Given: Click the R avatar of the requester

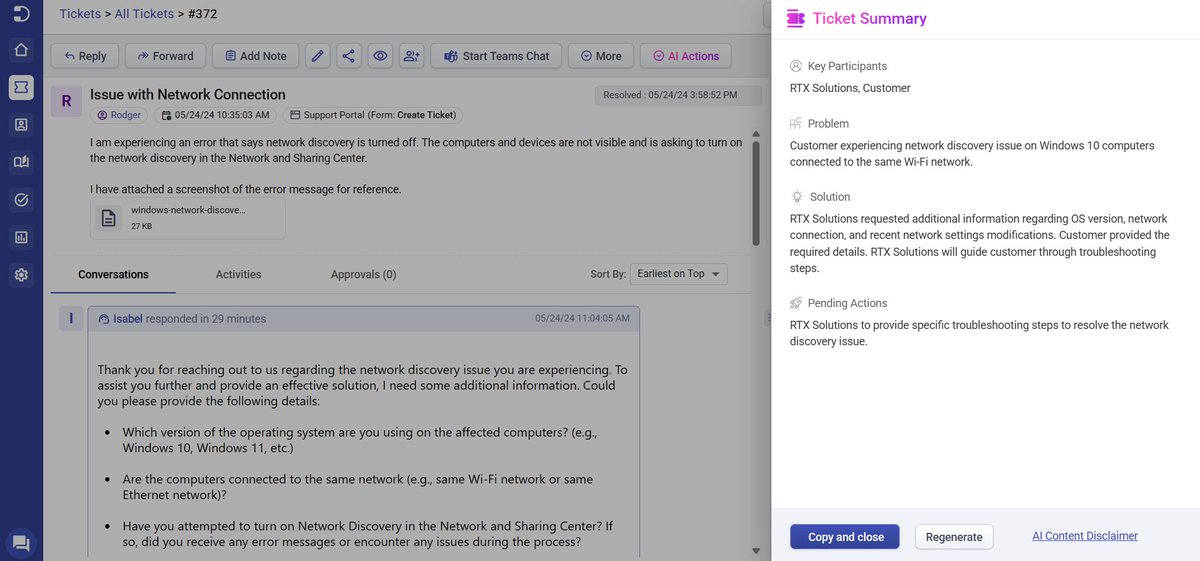Looking at the screenshot, I should [66, 101].
